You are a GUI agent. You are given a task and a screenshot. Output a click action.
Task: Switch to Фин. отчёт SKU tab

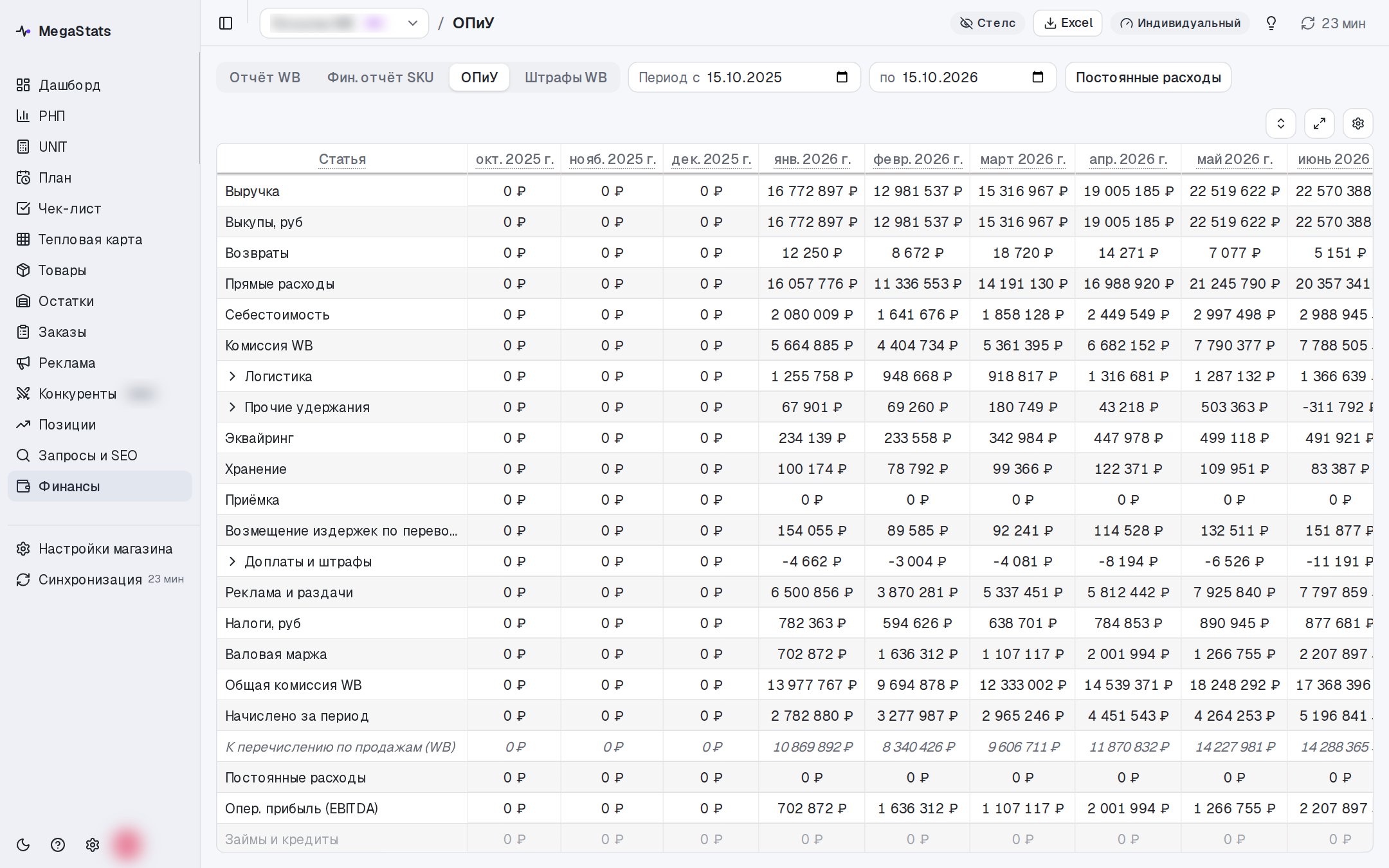coord(380,77)
